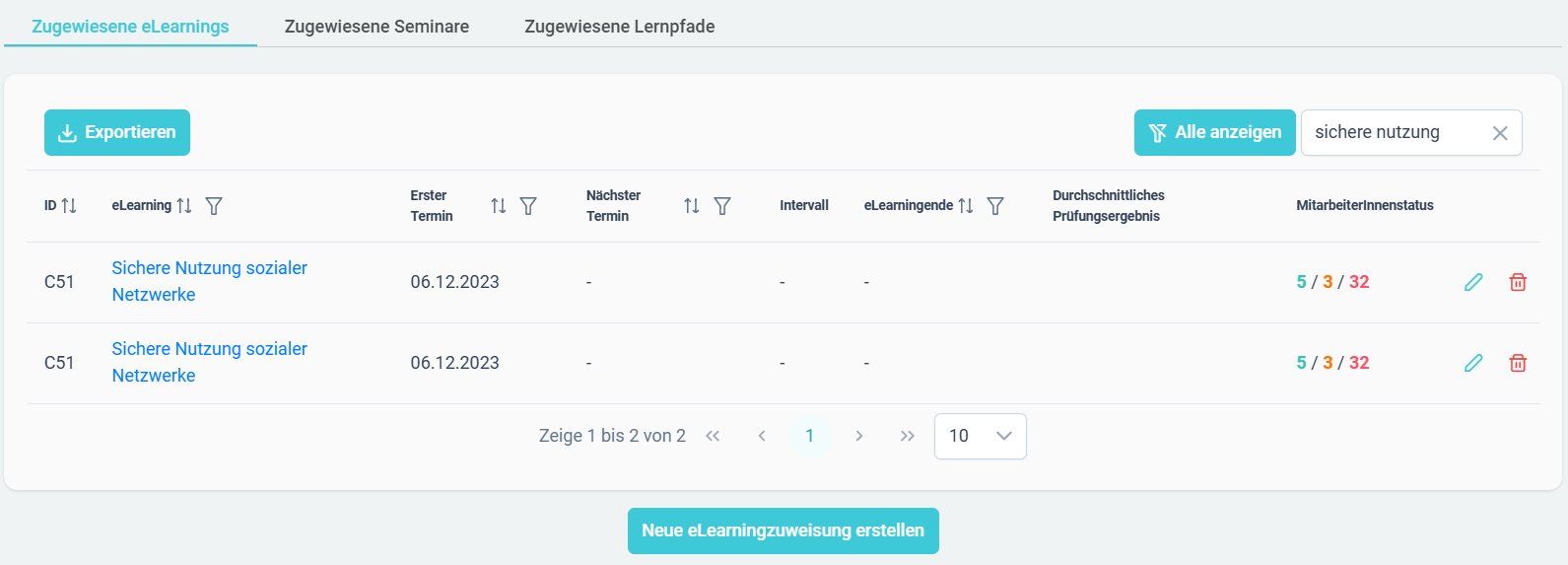
Task: Click the Exportieren button
Action: coord(117,132)
